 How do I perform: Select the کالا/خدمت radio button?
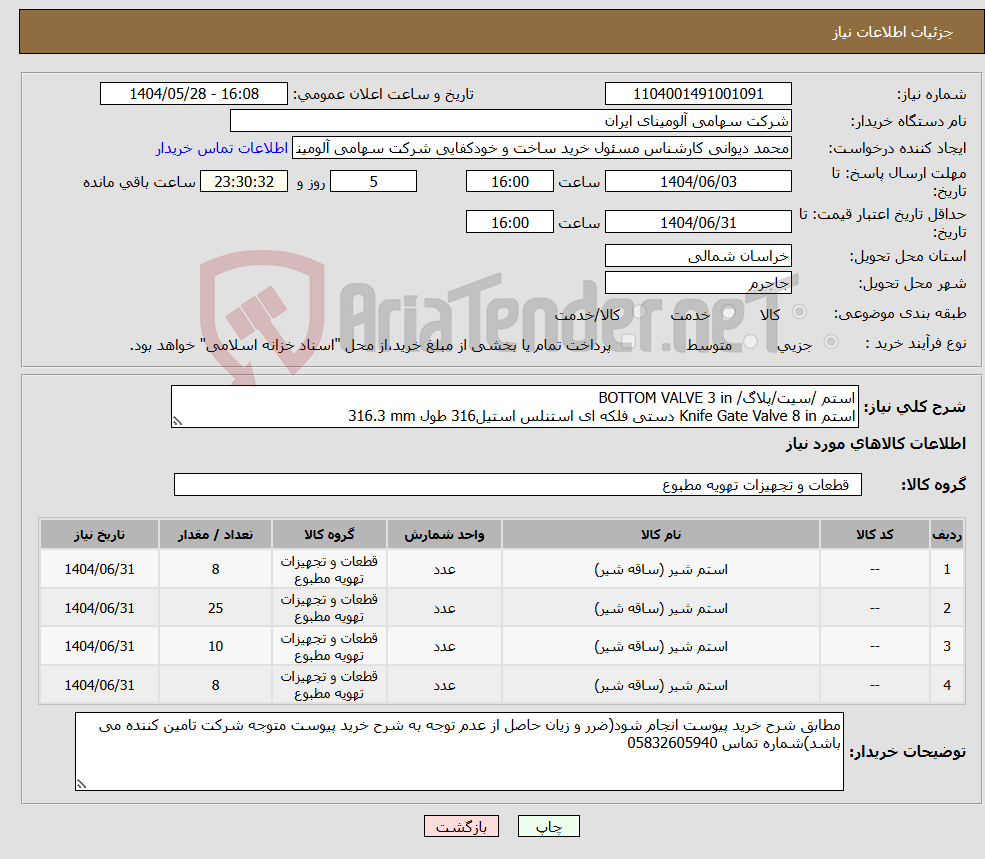(639, 312)
